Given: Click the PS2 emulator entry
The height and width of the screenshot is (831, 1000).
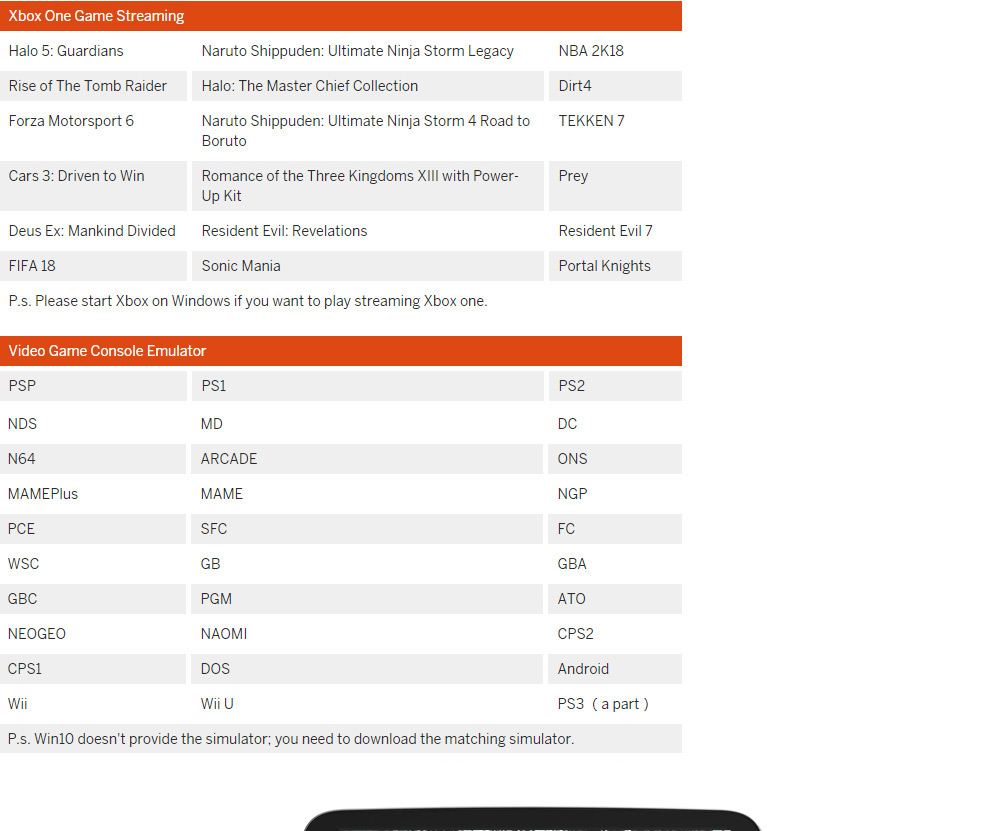Looking at the screenshot, I should click(572, 386).
